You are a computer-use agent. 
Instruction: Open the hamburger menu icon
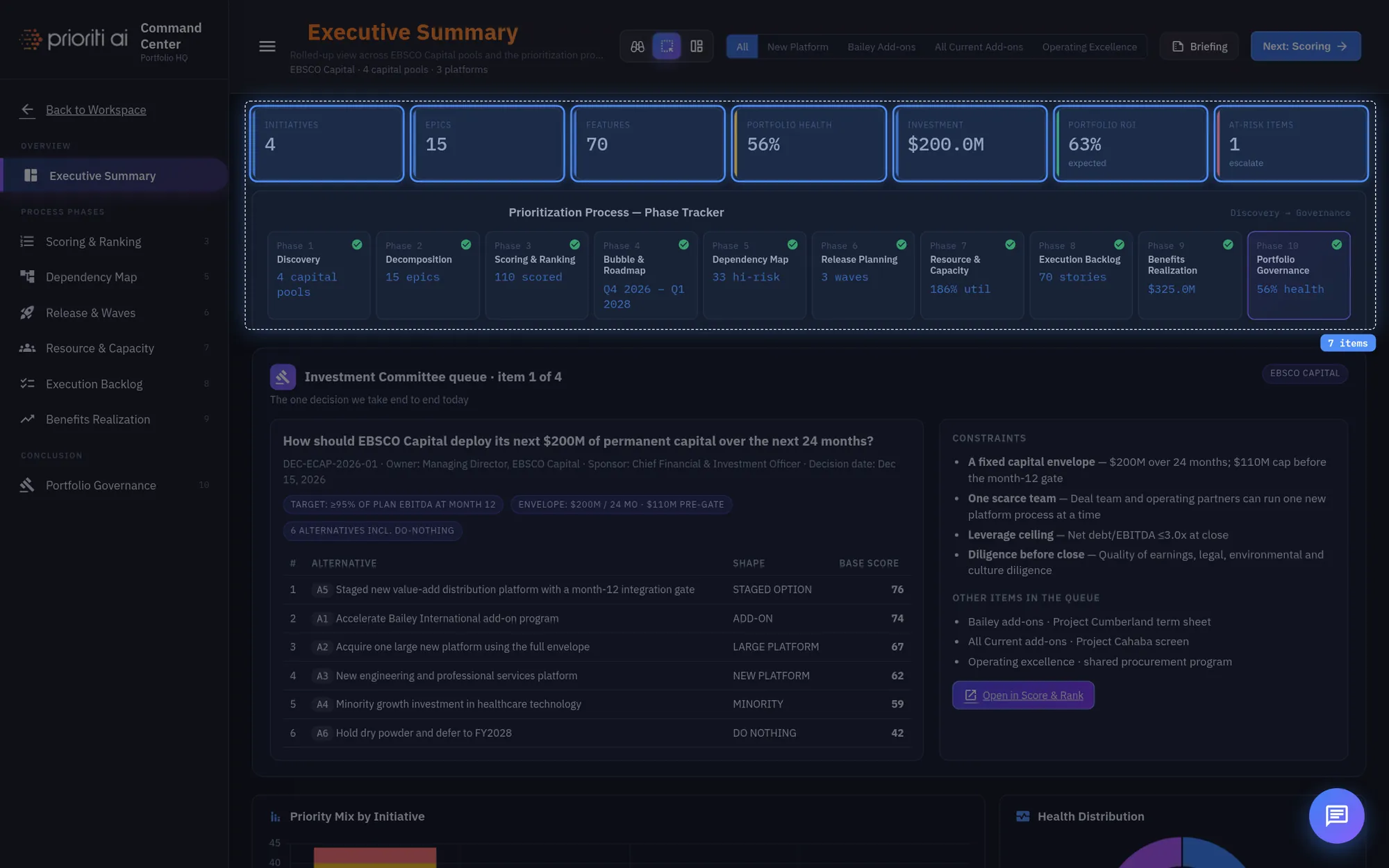tap(267, 47)
